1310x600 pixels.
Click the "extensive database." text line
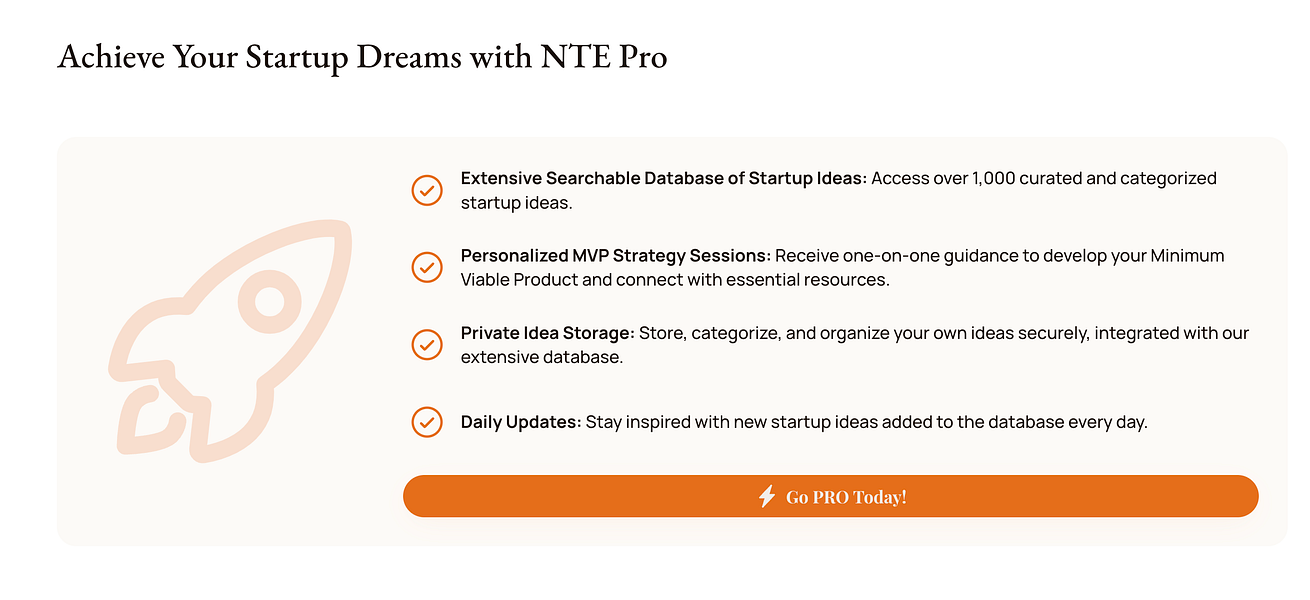pyautogui.click(x=541, y=357)
